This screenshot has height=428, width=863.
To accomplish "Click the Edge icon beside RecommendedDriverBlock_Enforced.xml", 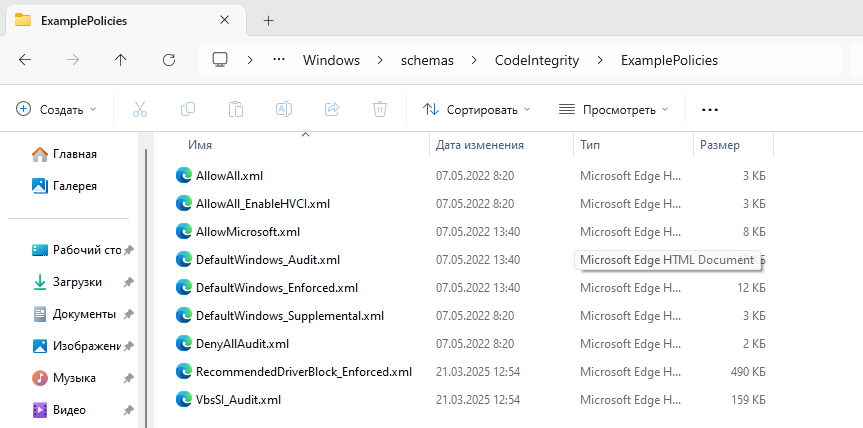I will [183, 372].
